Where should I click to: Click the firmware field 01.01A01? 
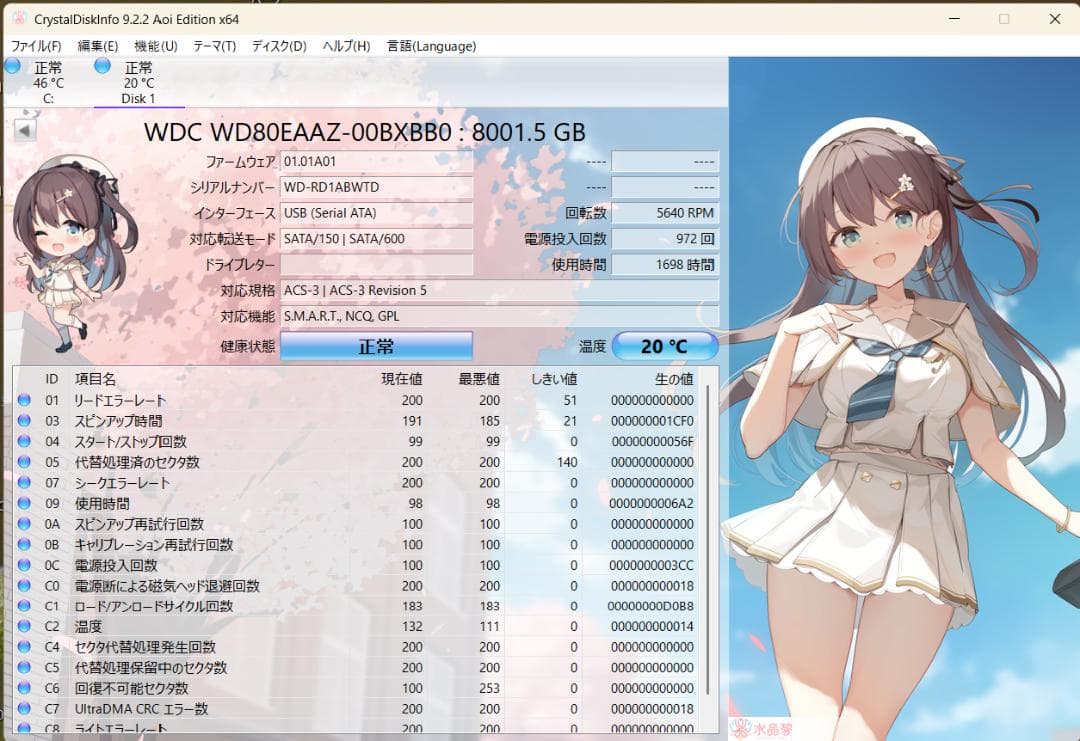click(x=377, y=162)
